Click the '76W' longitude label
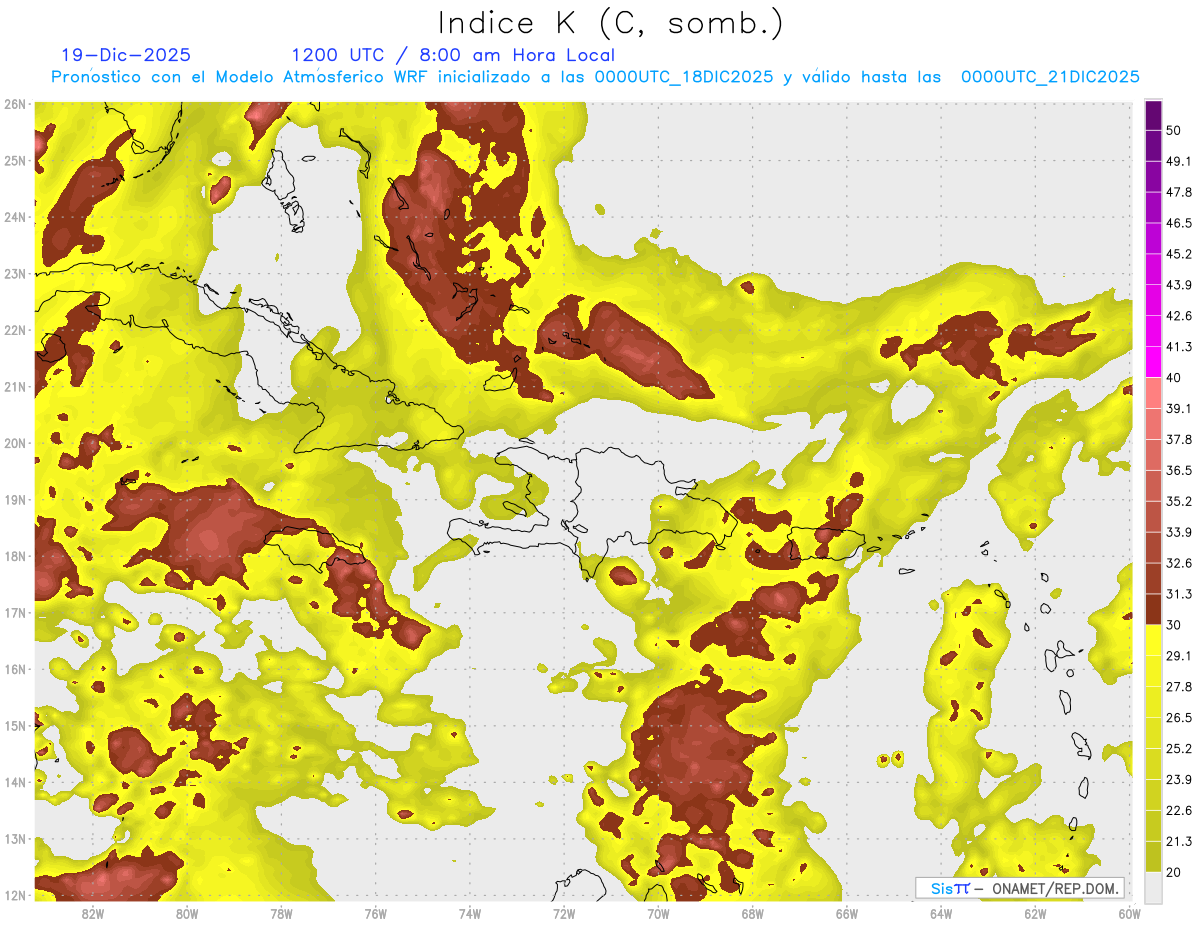Viewport: 1200px width, 927px height. coord(376,914)
